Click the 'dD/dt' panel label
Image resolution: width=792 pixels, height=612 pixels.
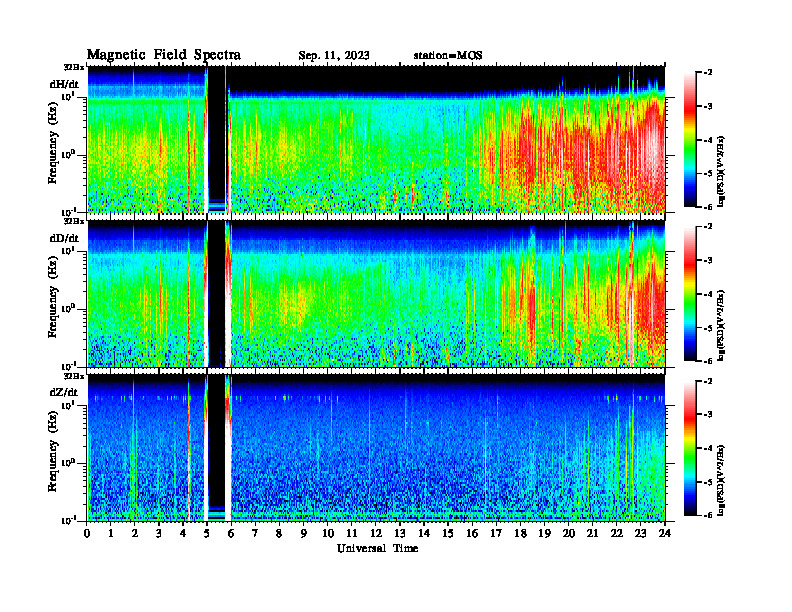pyautogui.click(x=64, y=238)
